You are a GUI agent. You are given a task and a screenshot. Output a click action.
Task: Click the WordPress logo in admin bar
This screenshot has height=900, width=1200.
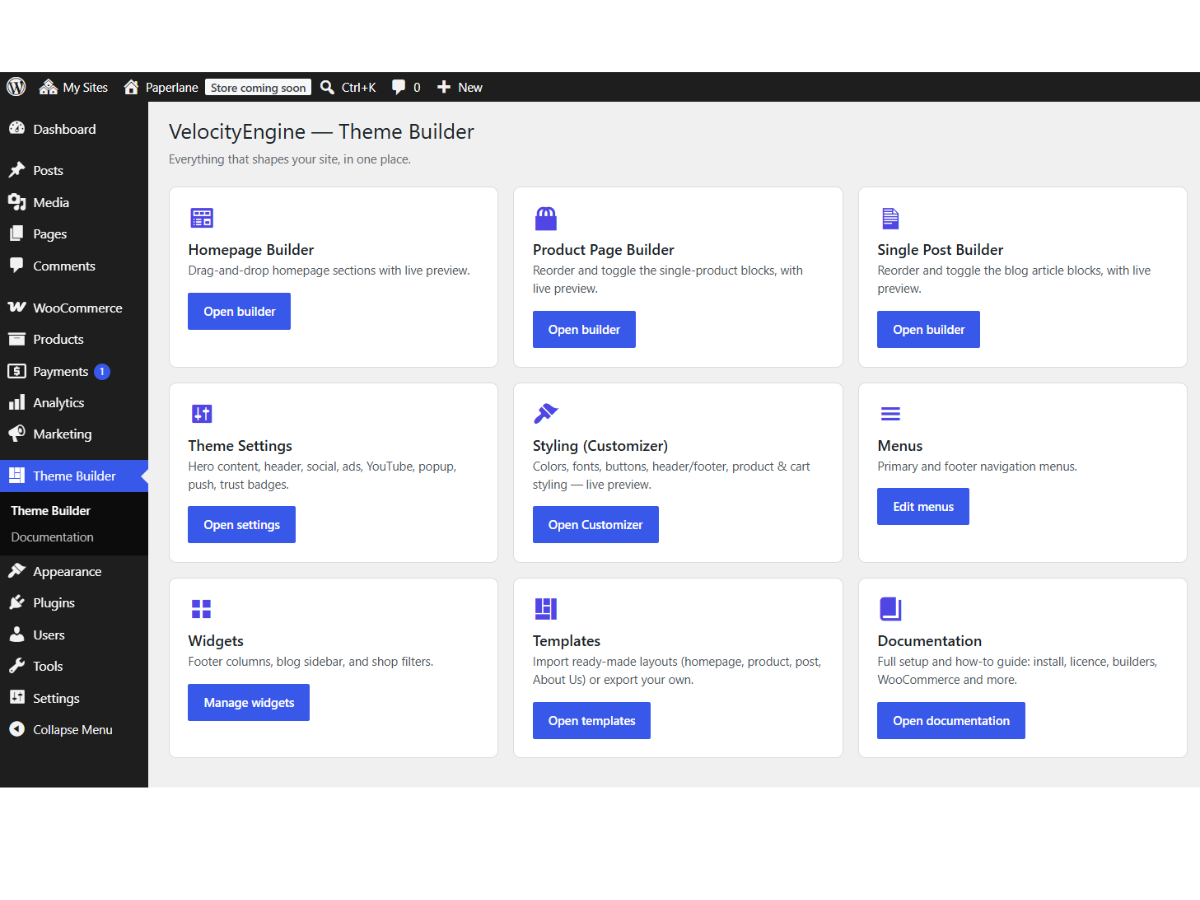(x=16, y=87)
